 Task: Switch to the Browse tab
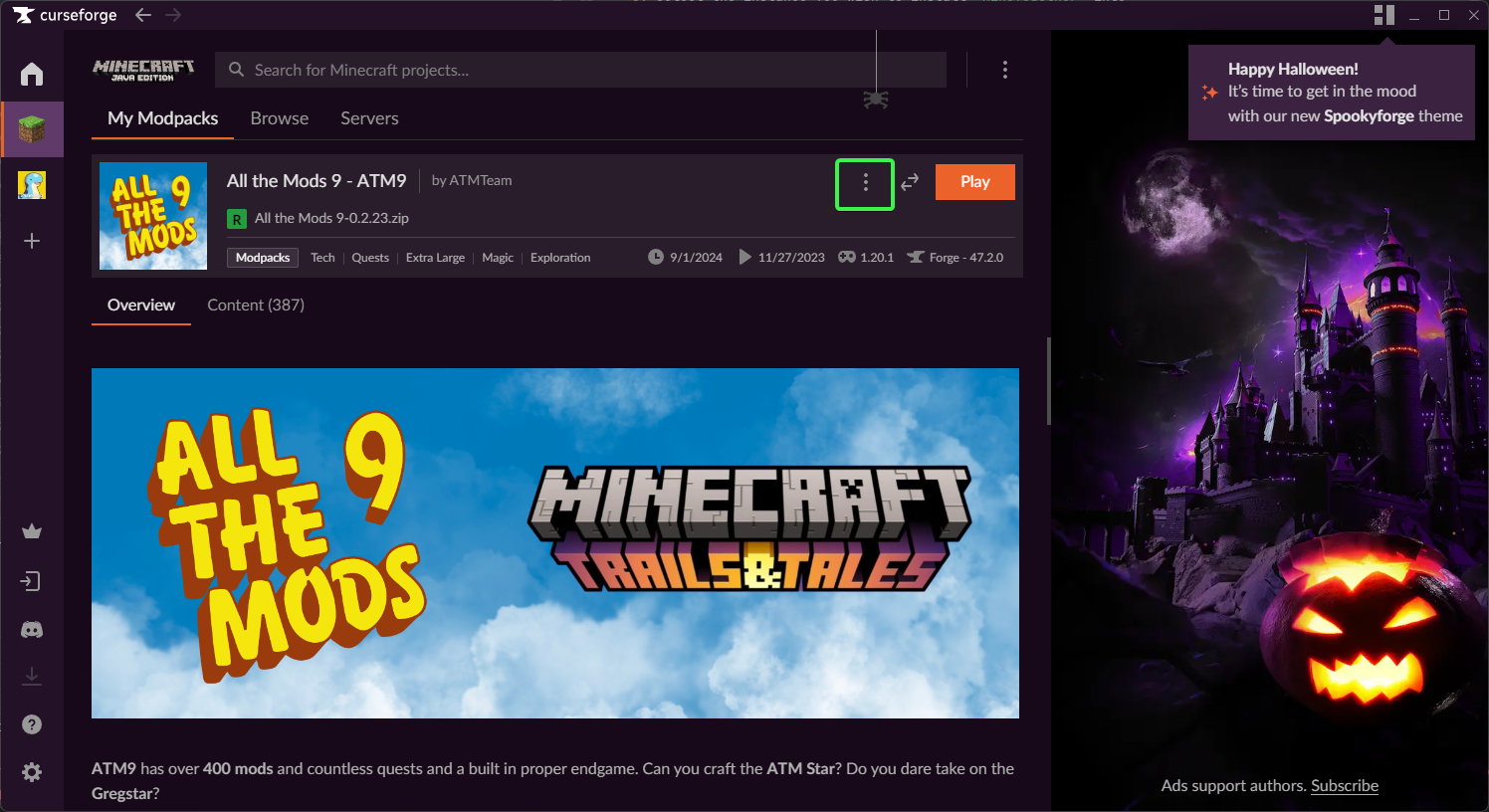280,118
